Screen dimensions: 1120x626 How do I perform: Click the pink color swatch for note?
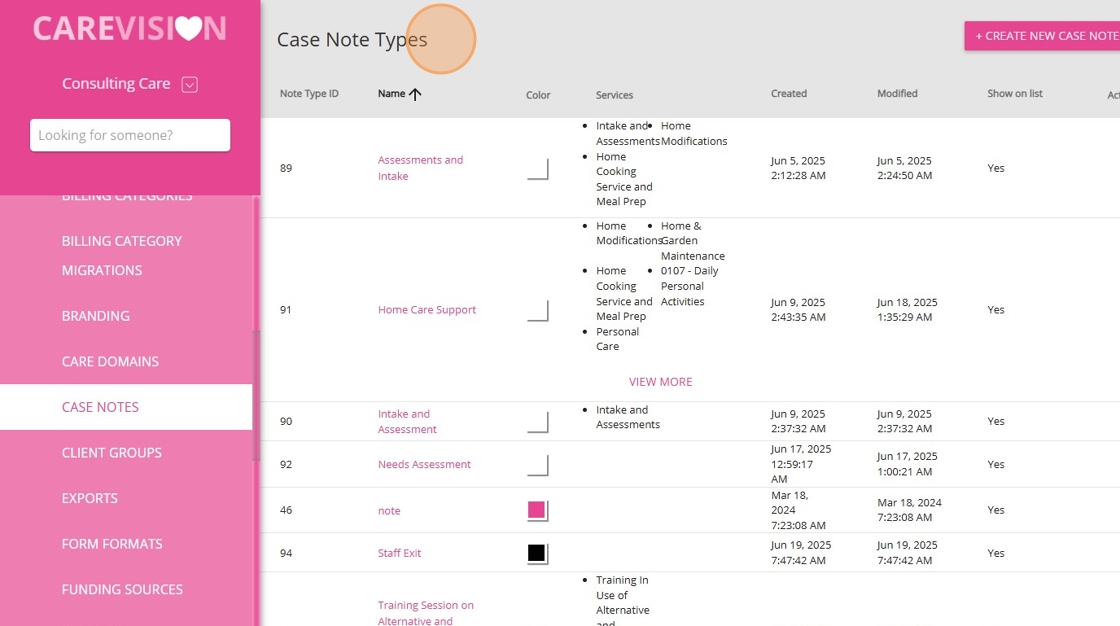pyautogui.click(x=537, y=510)
